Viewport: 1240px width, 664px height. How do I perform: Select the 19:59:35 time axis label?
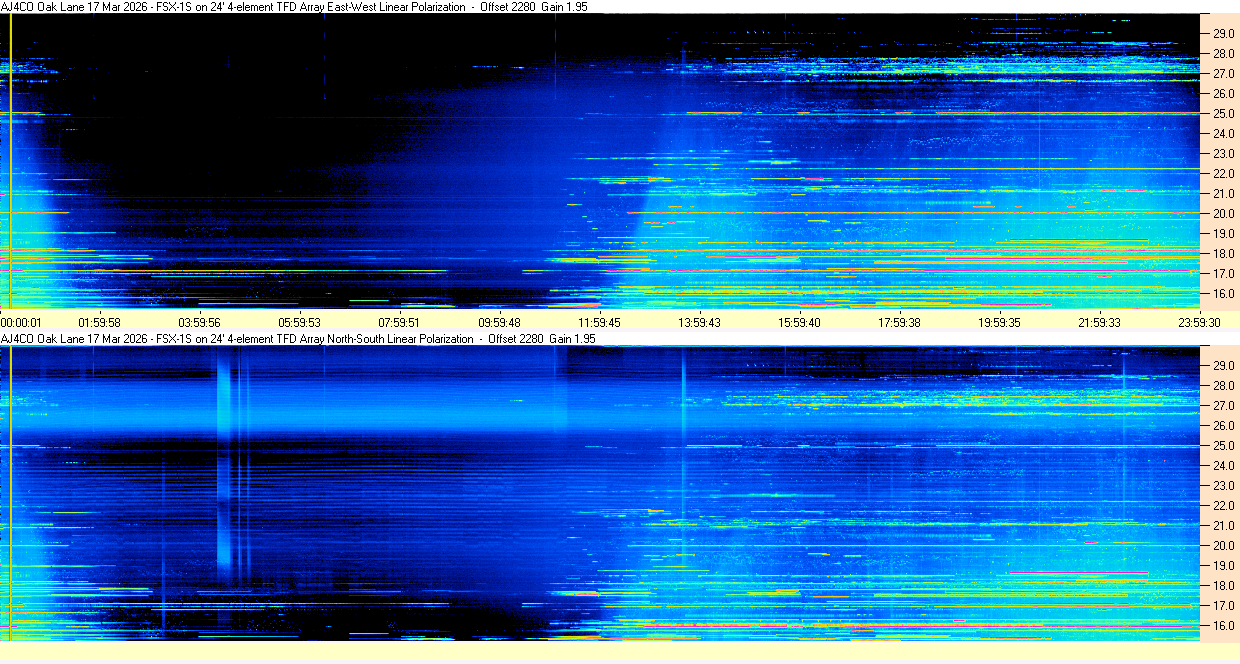point(1000,322)
